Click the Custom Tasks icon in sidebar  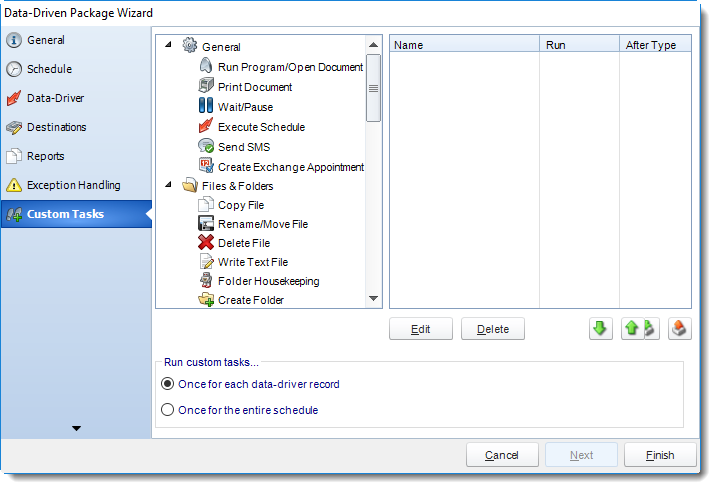point(14,214)
